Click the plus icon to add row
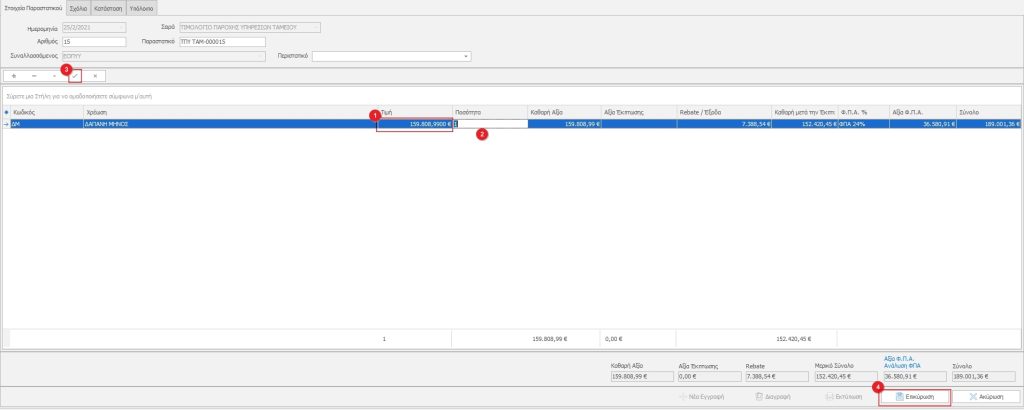 pyautogui.click(x=14, y=75)
